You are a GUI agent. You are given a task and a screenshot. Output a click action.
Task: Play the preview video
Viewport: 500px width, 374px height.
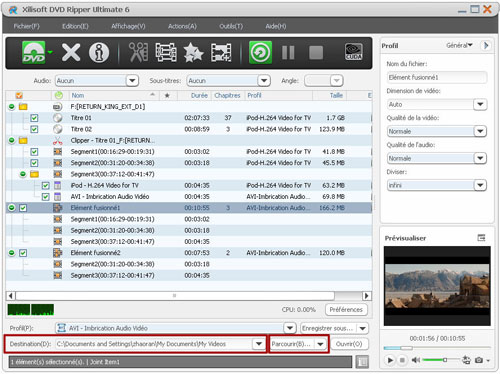(390, 360)
